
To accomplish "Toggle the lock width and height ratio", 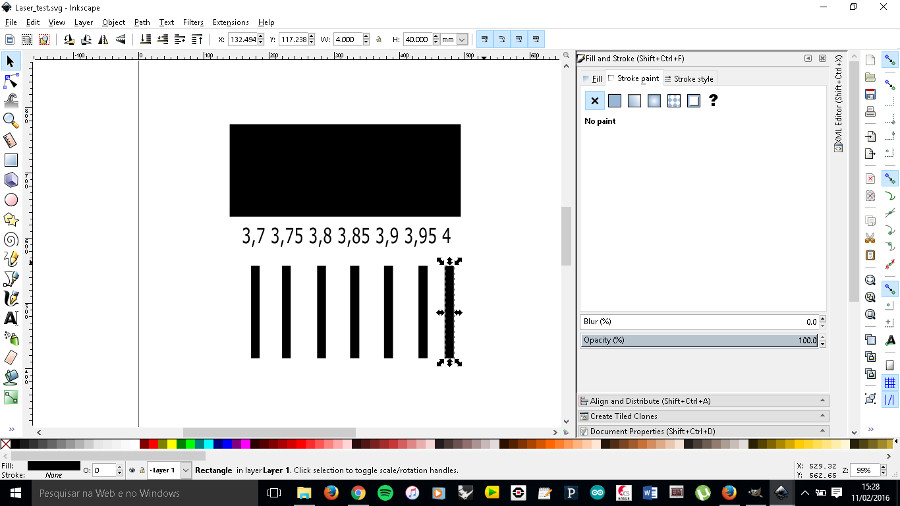I will [x=379, y=40].
